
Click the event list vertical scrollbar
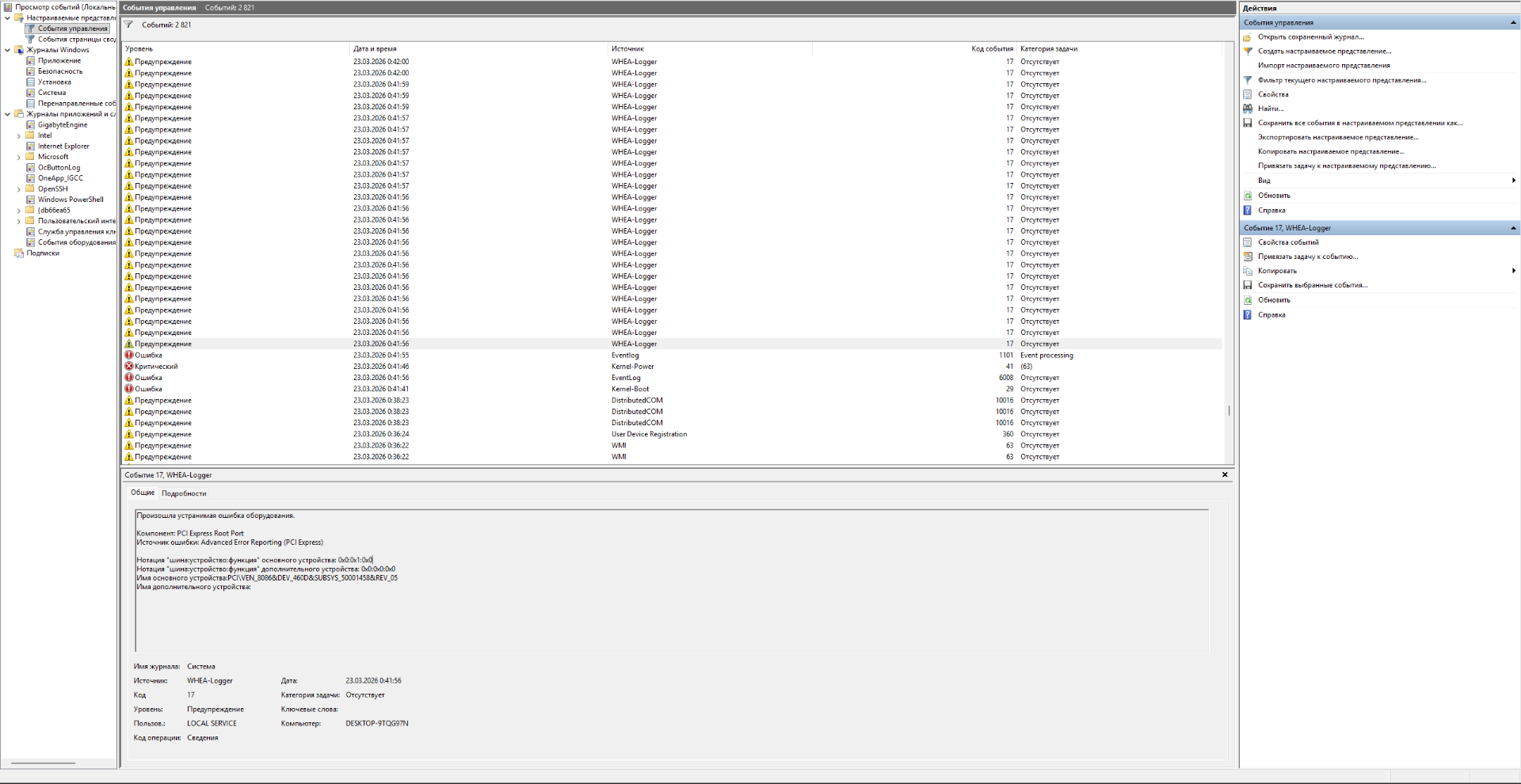pyautogui.click(x=1229, y=410)
